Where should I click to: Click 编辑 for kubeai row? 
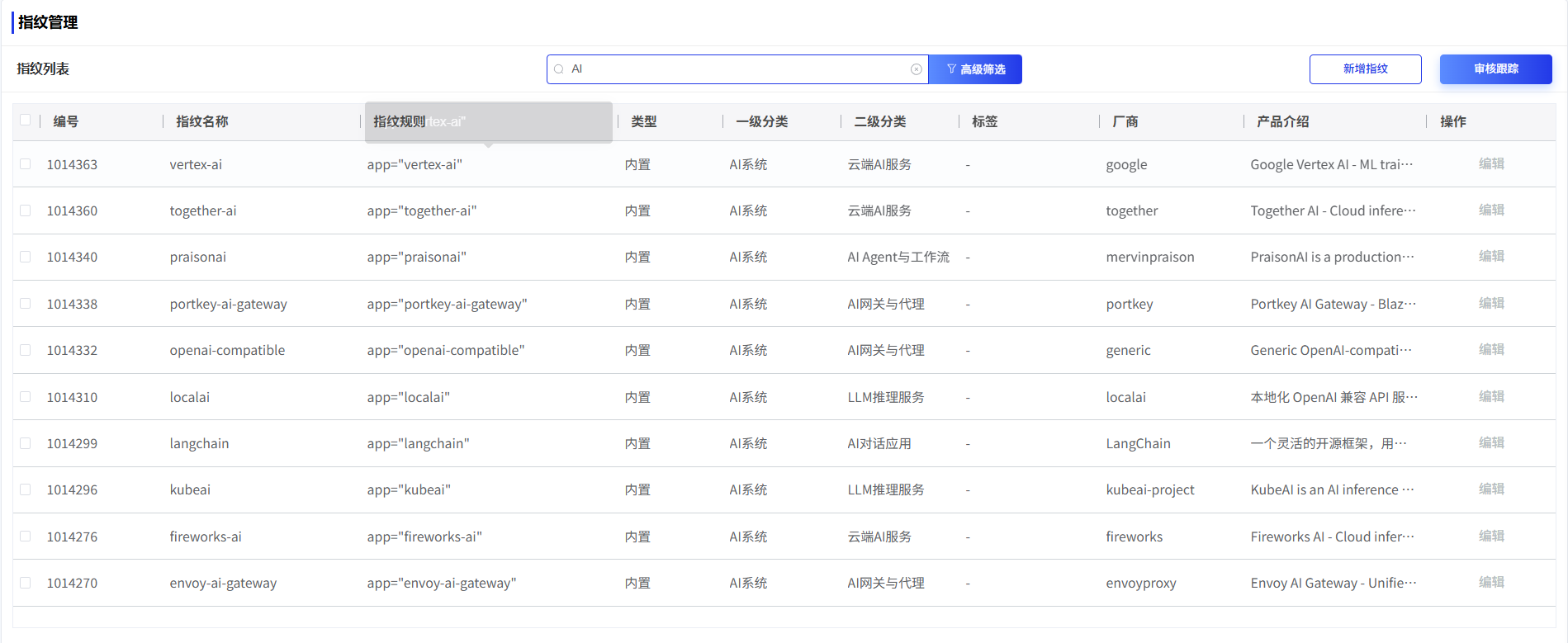[1491, 489]
